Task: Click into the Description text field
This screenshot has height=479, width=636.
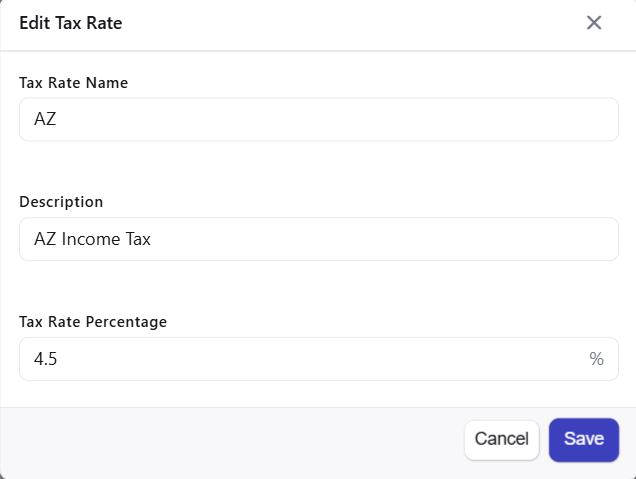Action: point(319,240)
